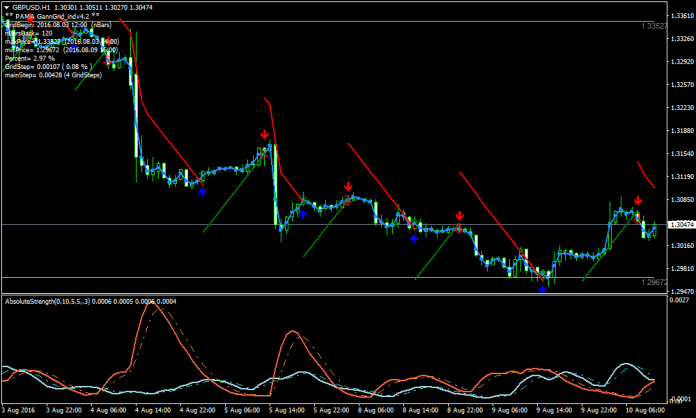Viewport: 696px width, 418px height.
Task: Click the blue buy arrow on 8 Aug
Action: pos(414,238)
